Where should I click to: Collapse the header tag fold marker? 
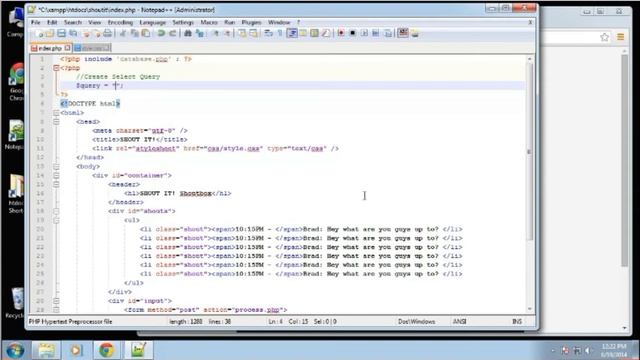click(x=56, y=184)
